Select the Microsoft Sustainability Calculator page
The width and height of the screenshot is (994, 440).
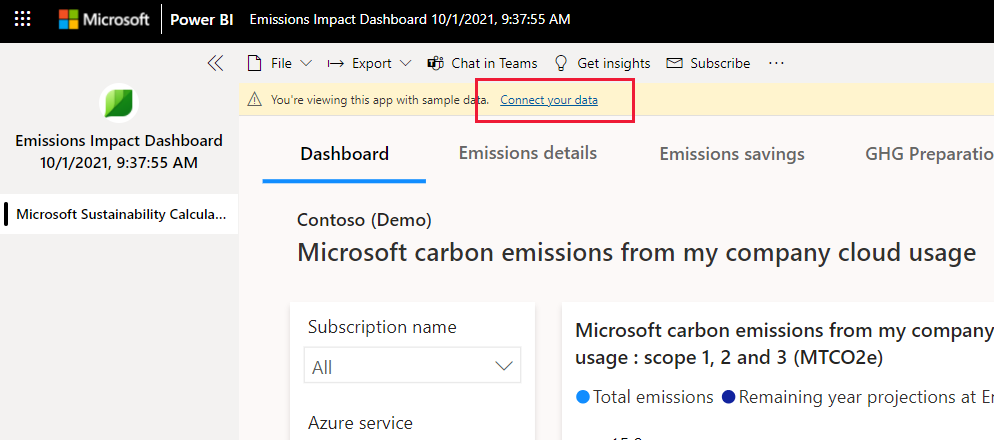(x=120, y=214)
